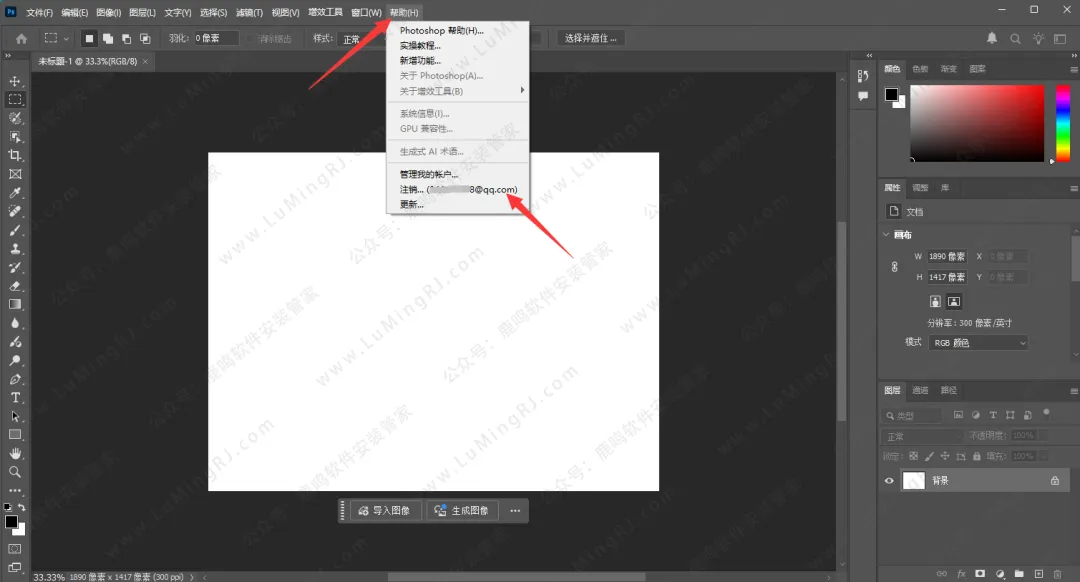Viewport: 1080px width, 582px height.
Task: Switch to the 色板 tab
Action: (920, 69)
